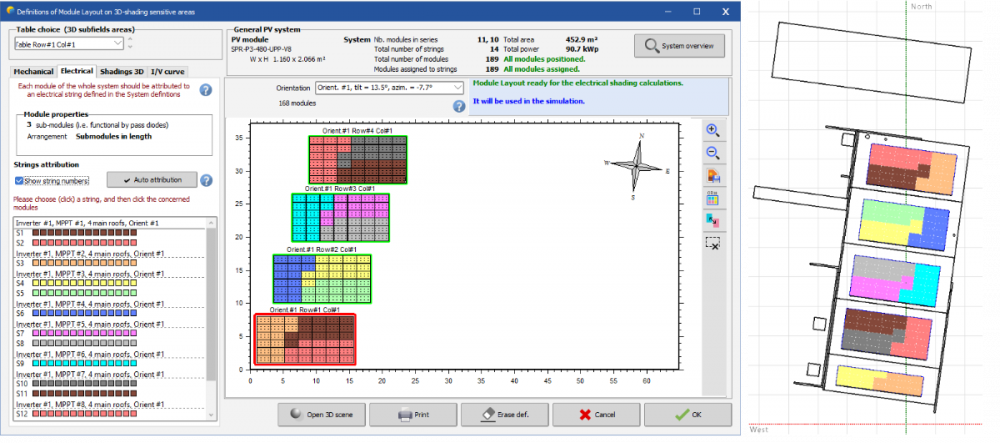Switch to the Mechanical tab
The image size is (1000, 443).
point(33,72)
